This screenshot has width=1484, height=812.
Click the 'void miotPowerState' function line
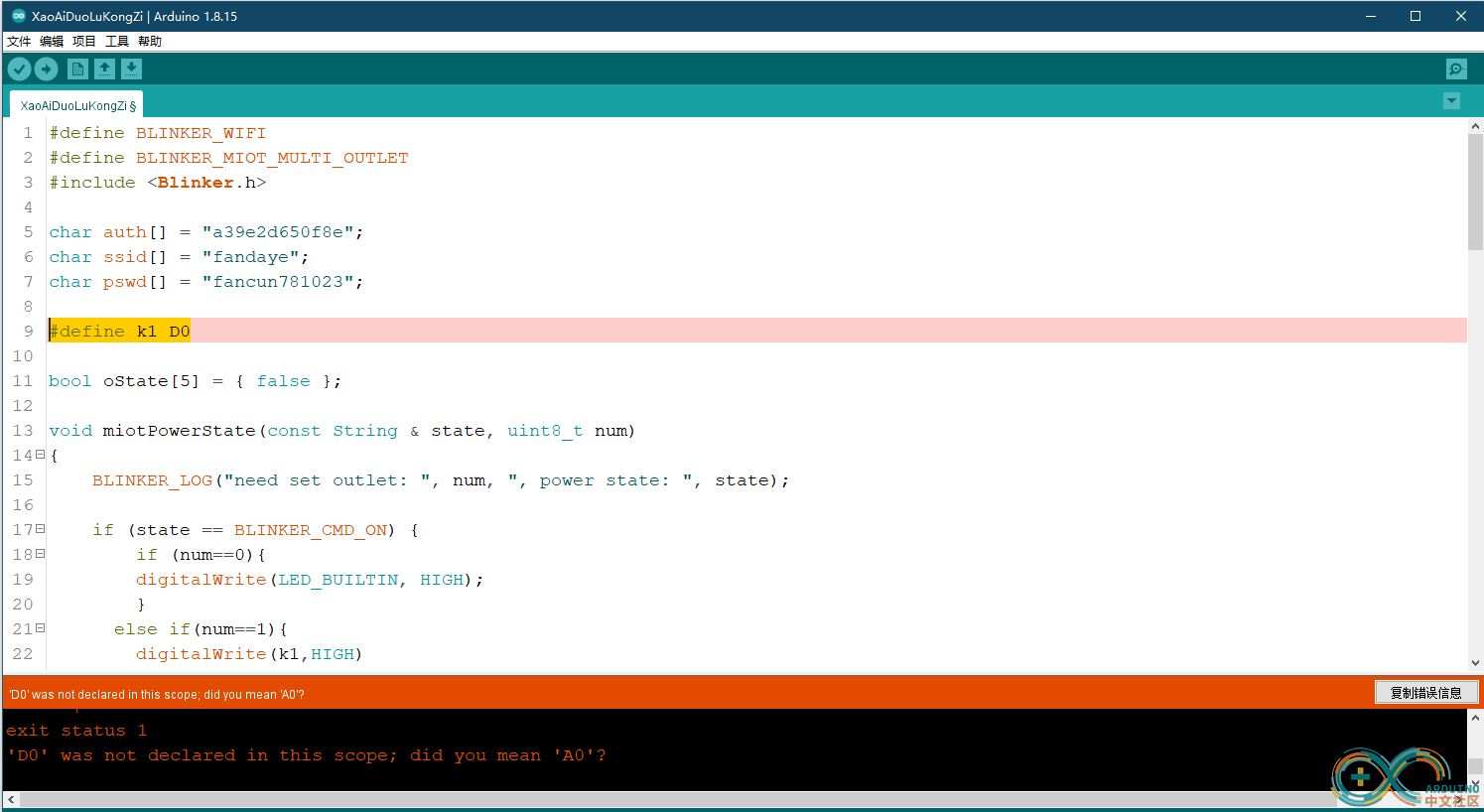coord(342,431)
